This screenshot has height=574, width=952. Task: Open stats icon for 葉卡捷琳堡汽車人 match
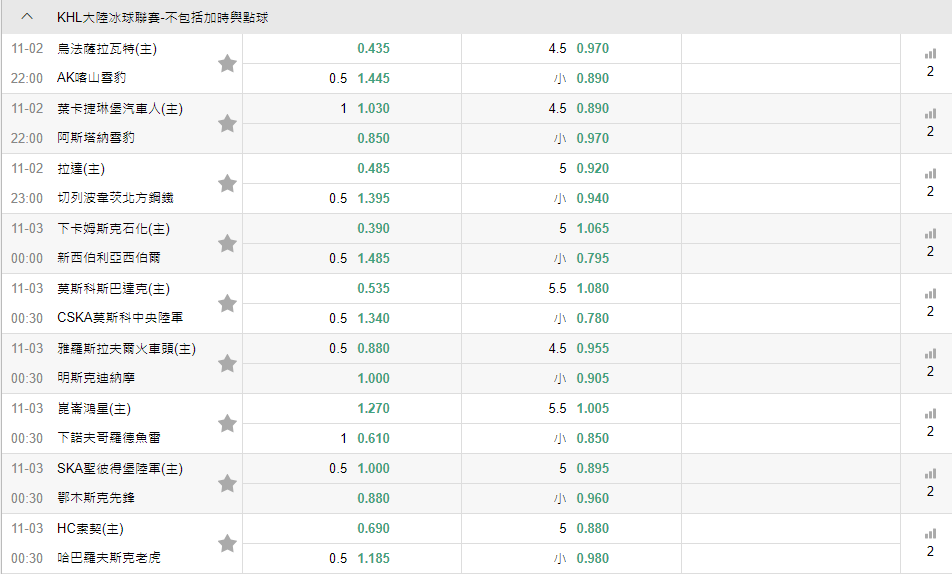tap(930, 114)
